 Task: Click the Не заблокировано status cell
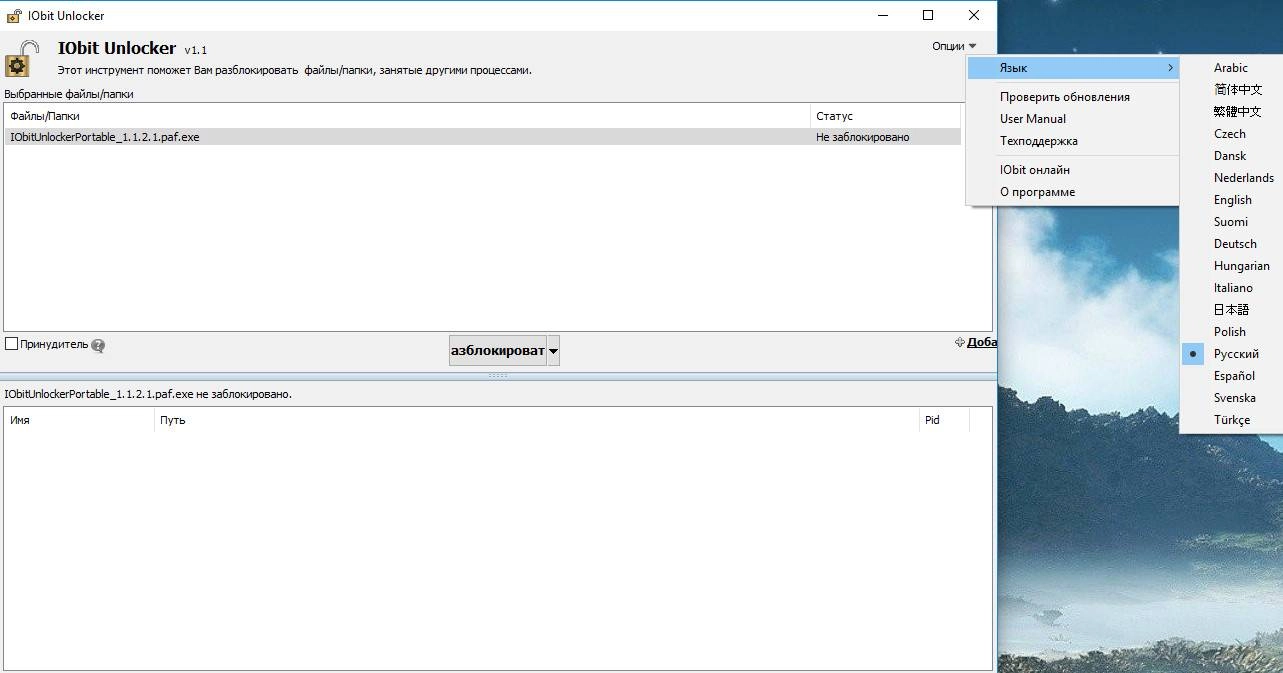[x=863, y=137]
